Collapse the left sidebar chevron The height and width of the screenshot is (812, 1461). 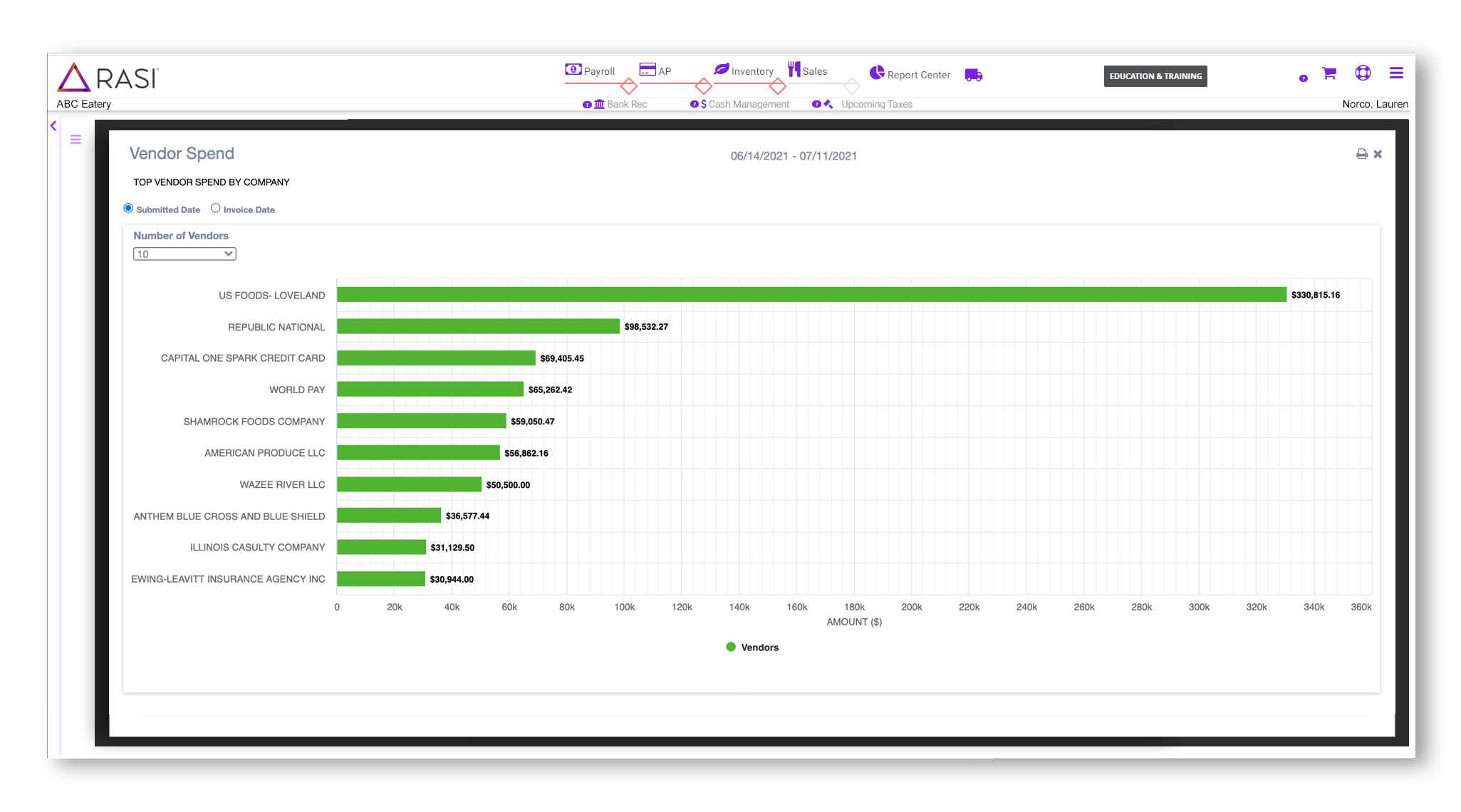tap(53, 126)
